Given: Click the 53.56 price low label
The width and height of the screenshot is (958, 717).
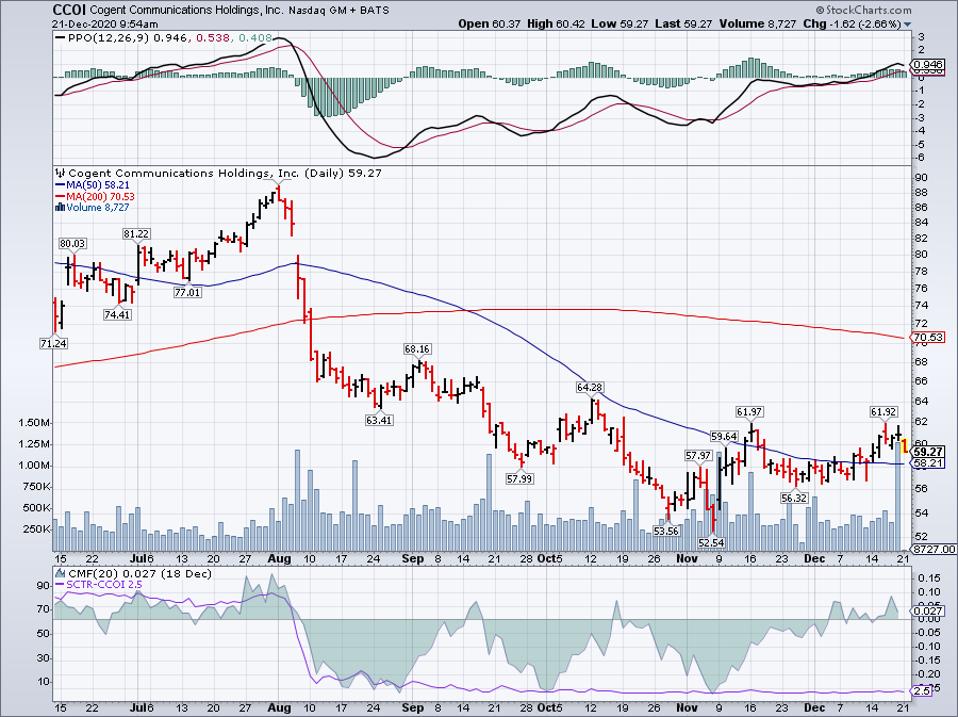Looking at the screenshot, I should tap(666, 531).
